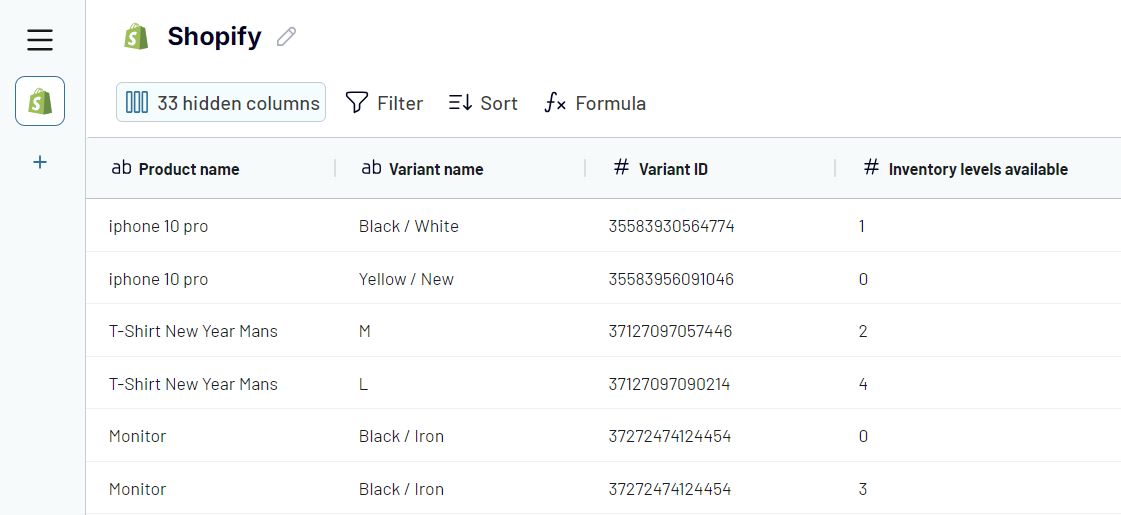Add a new source with plus icon
Viewport: 1121px width, 515px height.
pos(40,162)
